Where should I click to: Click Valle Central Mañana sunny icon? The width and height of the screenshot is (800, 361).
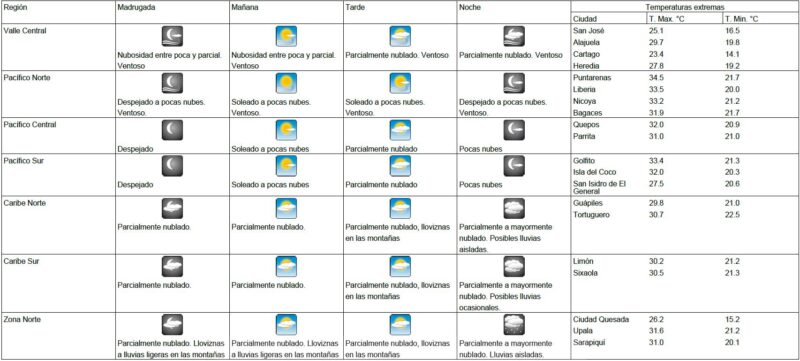tap(286, 36)
